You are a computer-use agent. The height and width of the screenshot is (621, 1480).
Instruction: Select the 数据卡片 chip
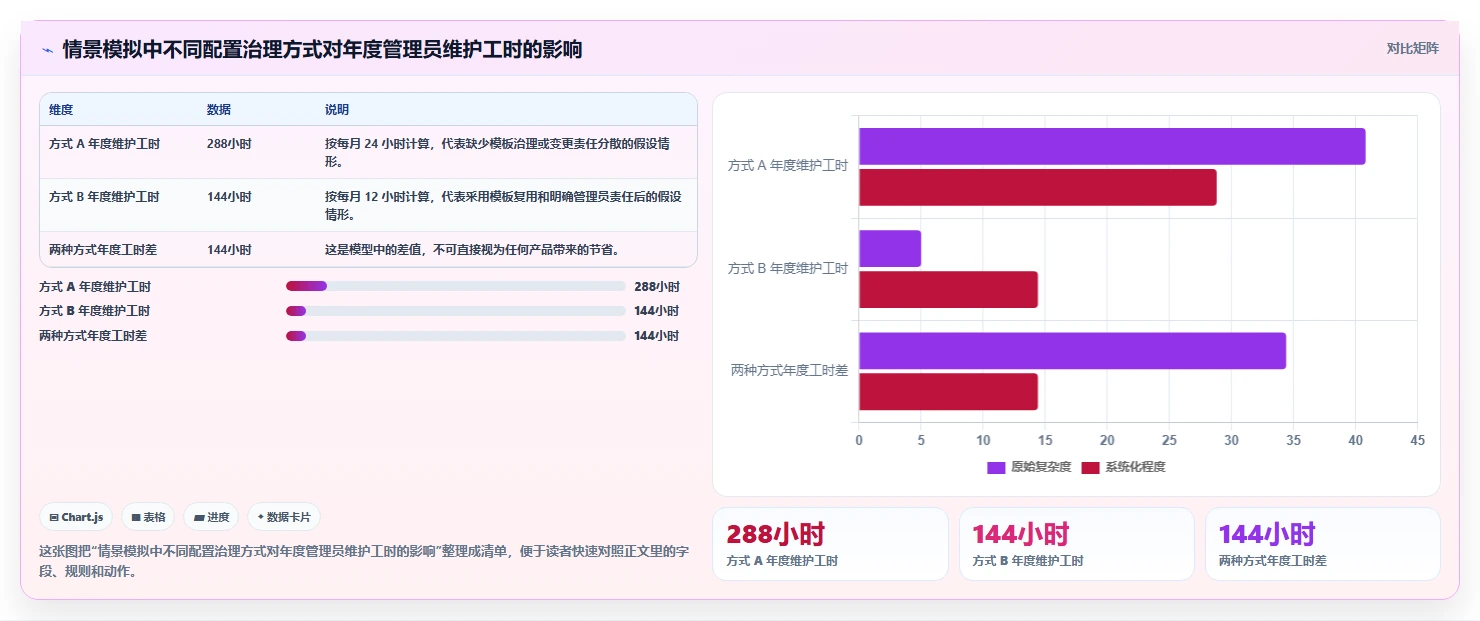coord(284,517)
